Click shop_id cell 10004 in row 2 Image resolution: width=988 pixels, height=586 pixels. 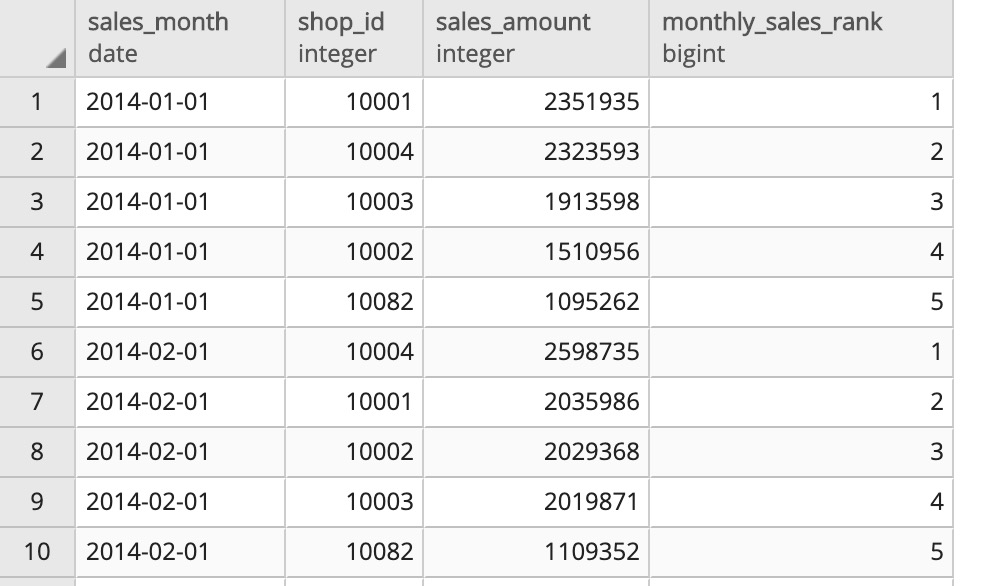(x=354, y=152)
